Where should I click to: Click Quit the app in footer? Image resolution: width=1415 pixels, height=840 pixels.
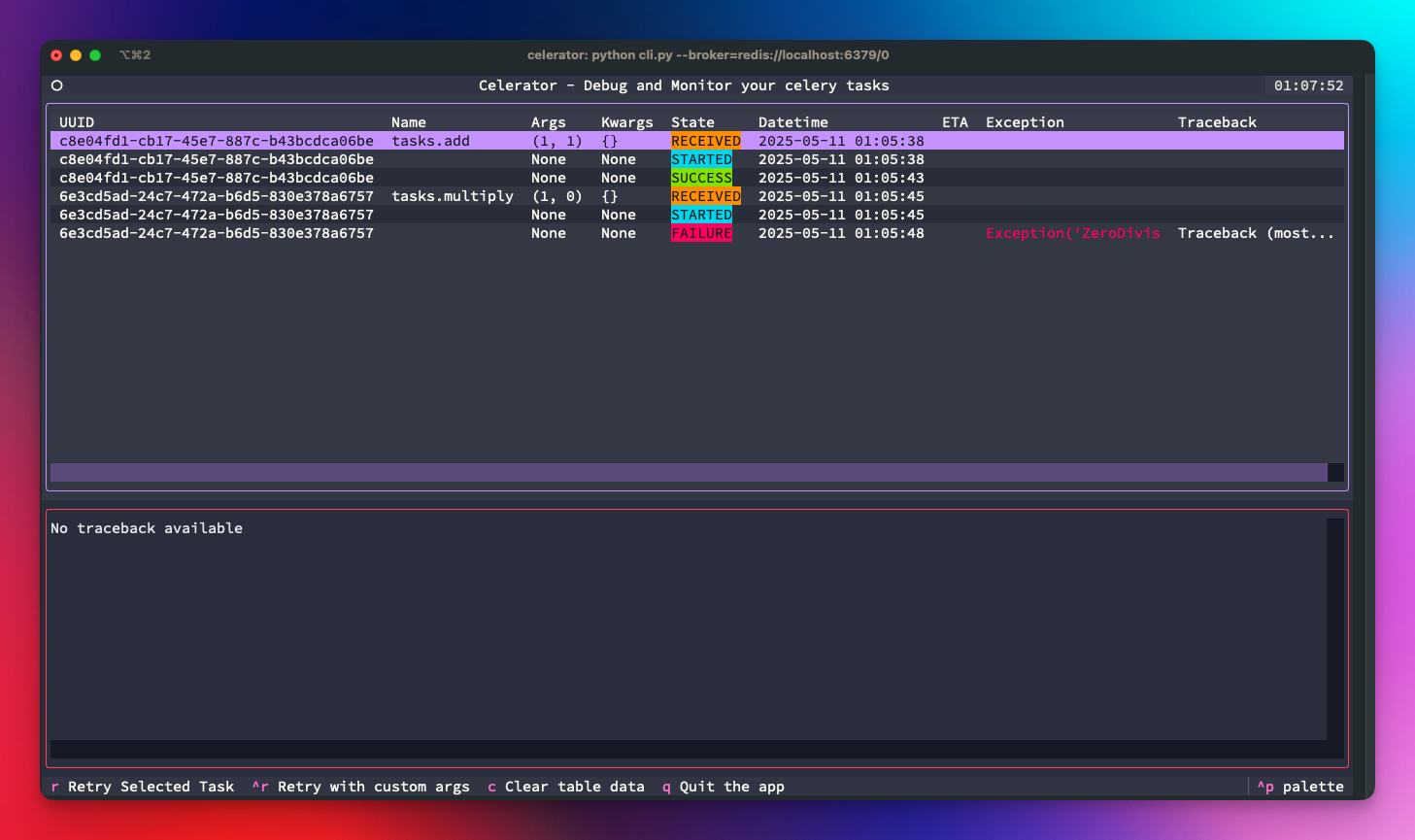[723, 787]
